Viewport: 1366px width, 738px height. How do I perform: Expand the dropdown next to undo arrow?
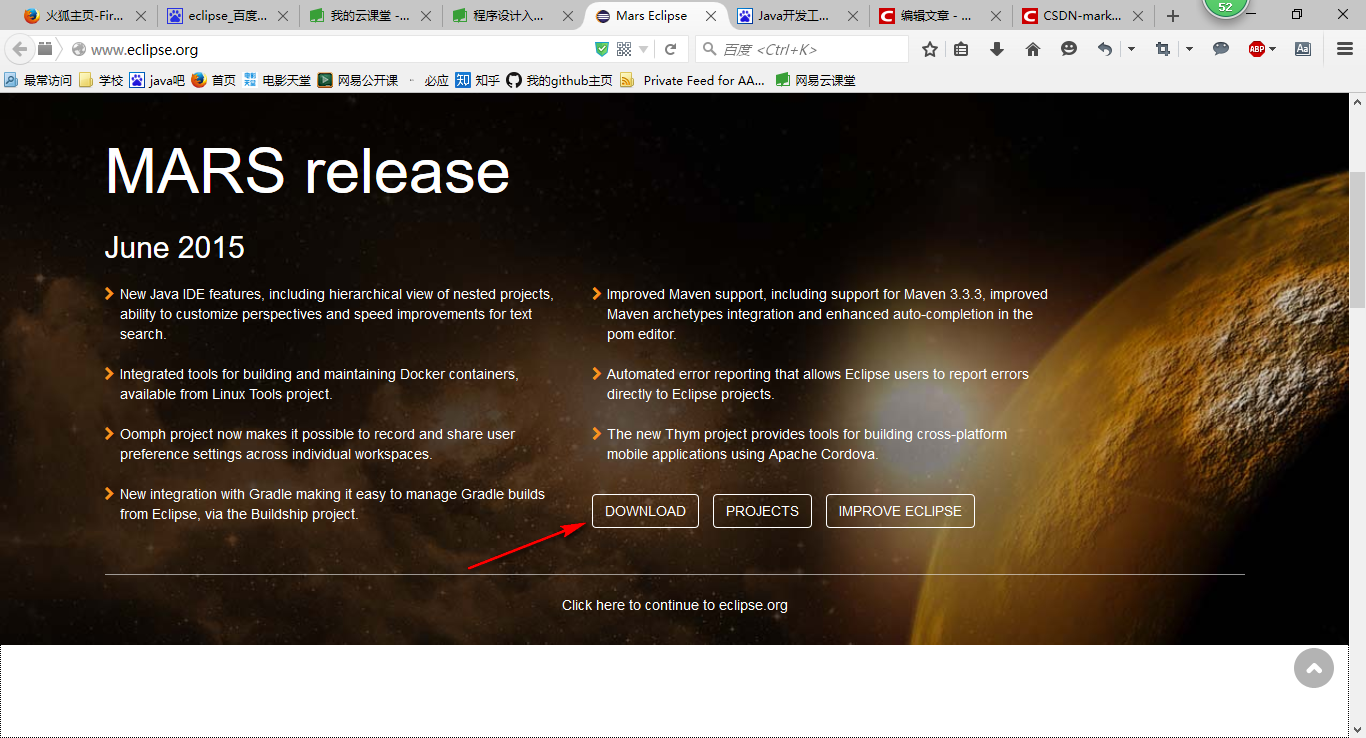point(1131,49)
